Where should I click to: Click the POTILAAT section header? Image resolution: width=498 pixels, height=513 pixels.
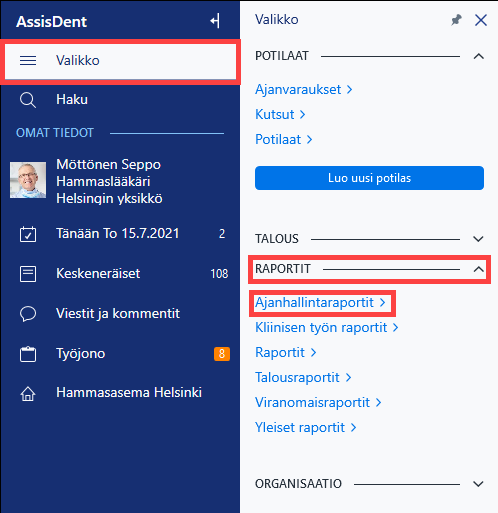tap(369, 56)
